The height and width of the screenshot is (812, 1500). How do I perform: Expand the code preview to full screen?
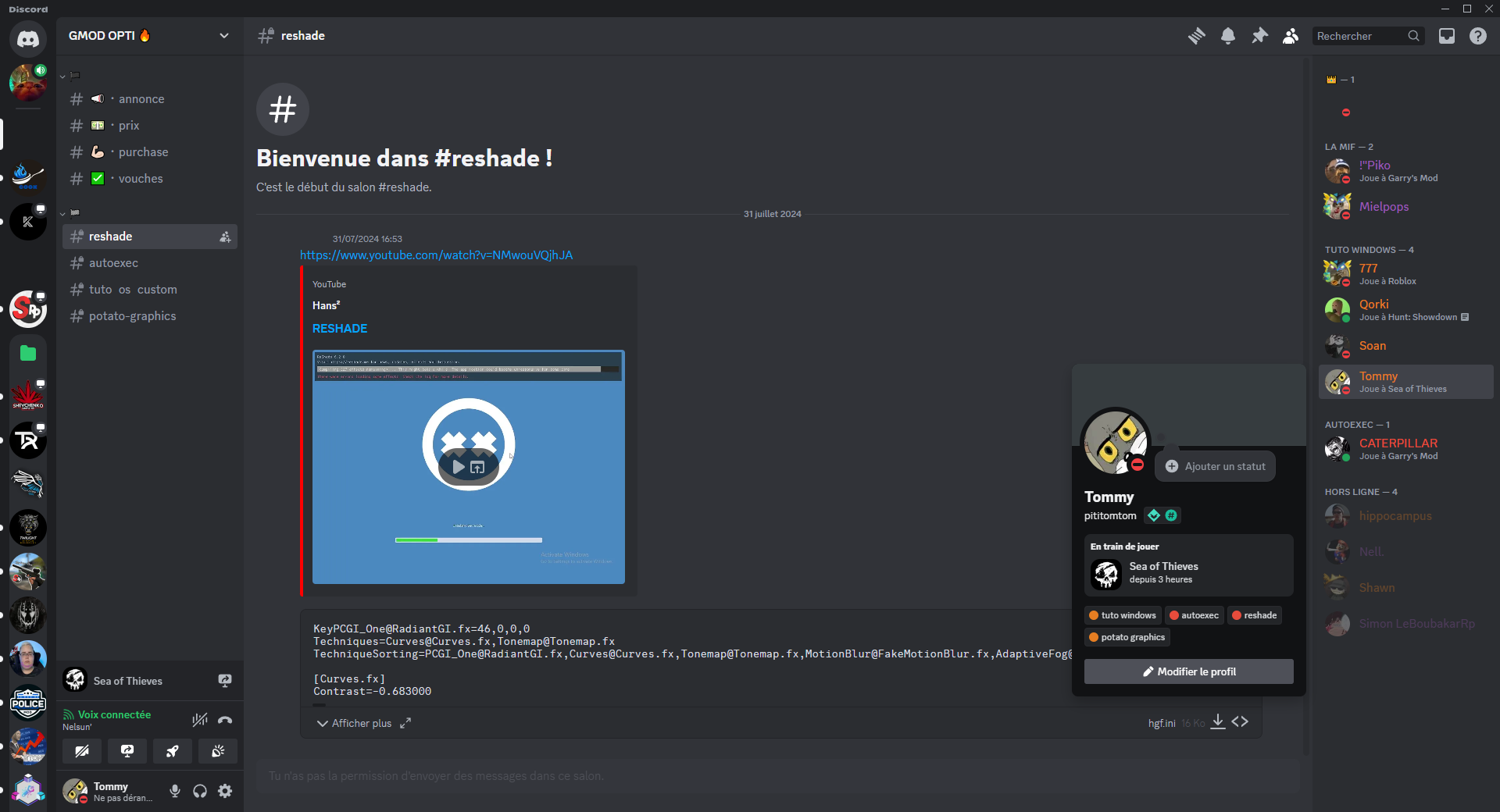tap(405, 724)
